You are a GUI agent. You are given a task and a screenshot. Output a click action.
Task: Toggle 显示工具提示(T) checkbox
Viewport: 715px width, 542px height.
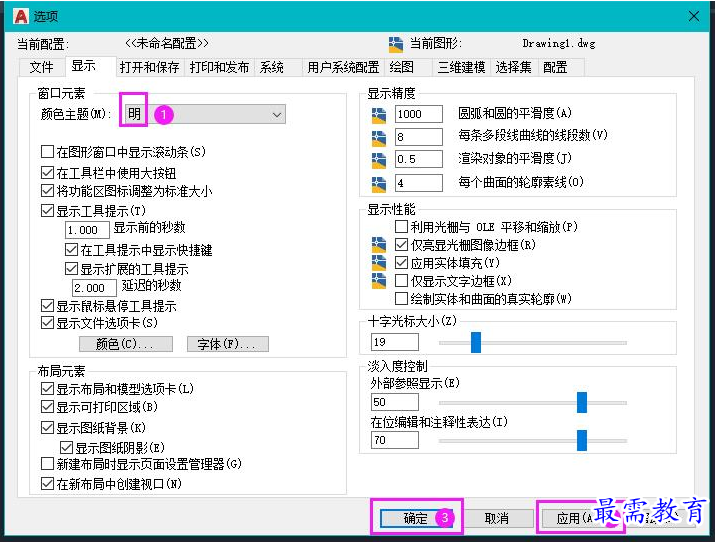click(47, 211)
